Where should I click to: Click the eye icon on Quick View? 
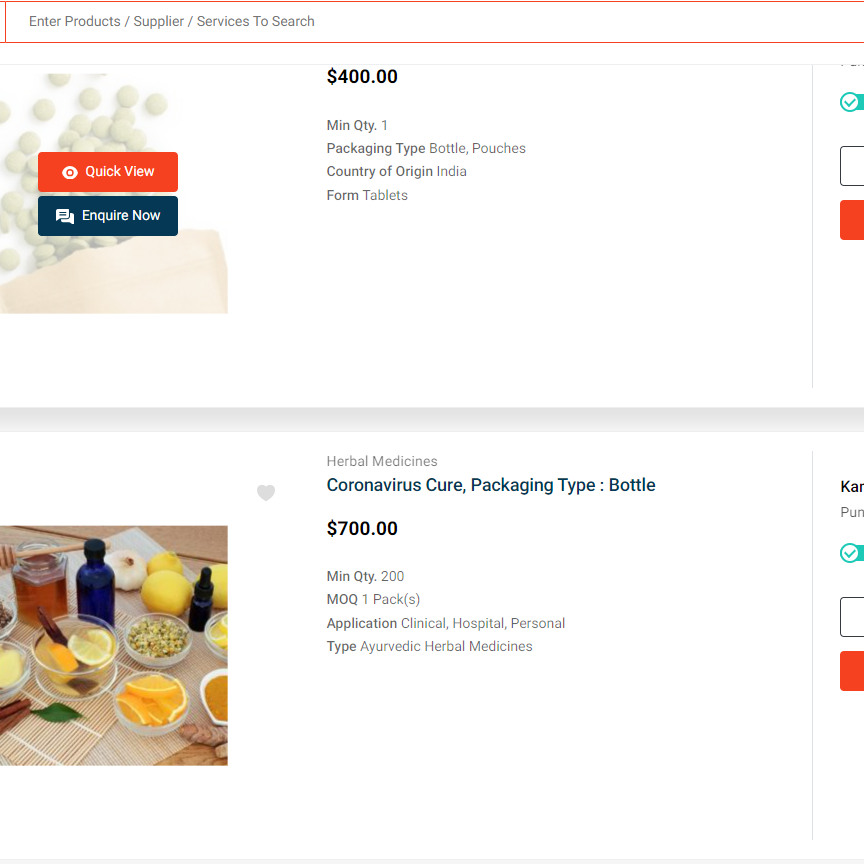(x=69, y=172)
